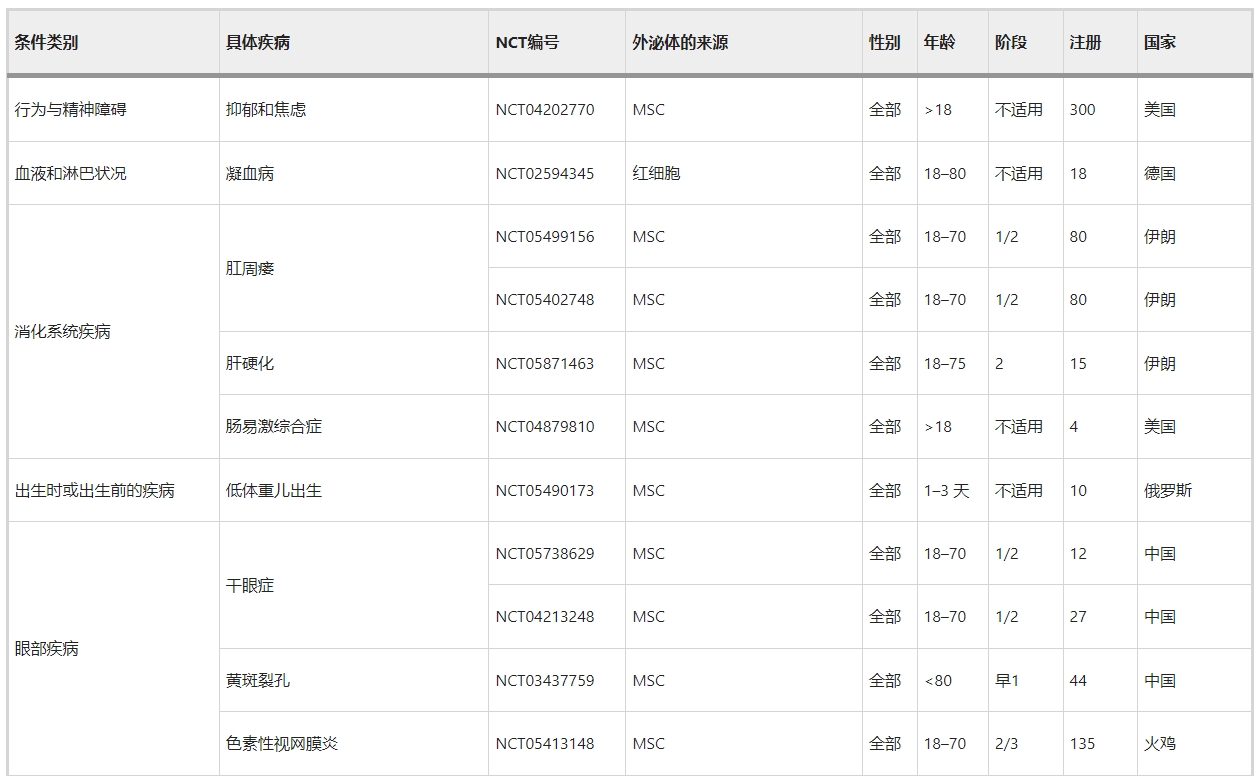Click the NCT05490173 trial identifier
The image size is (1259, 776).
pyautogui.click(x=540, y=490)
